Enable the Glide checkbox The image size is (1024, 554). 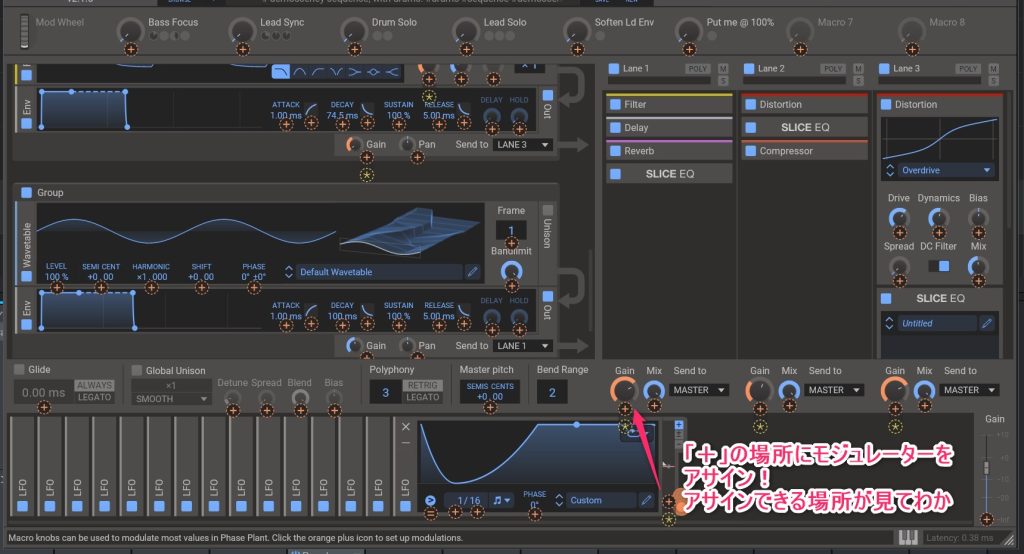coord(21,369)
